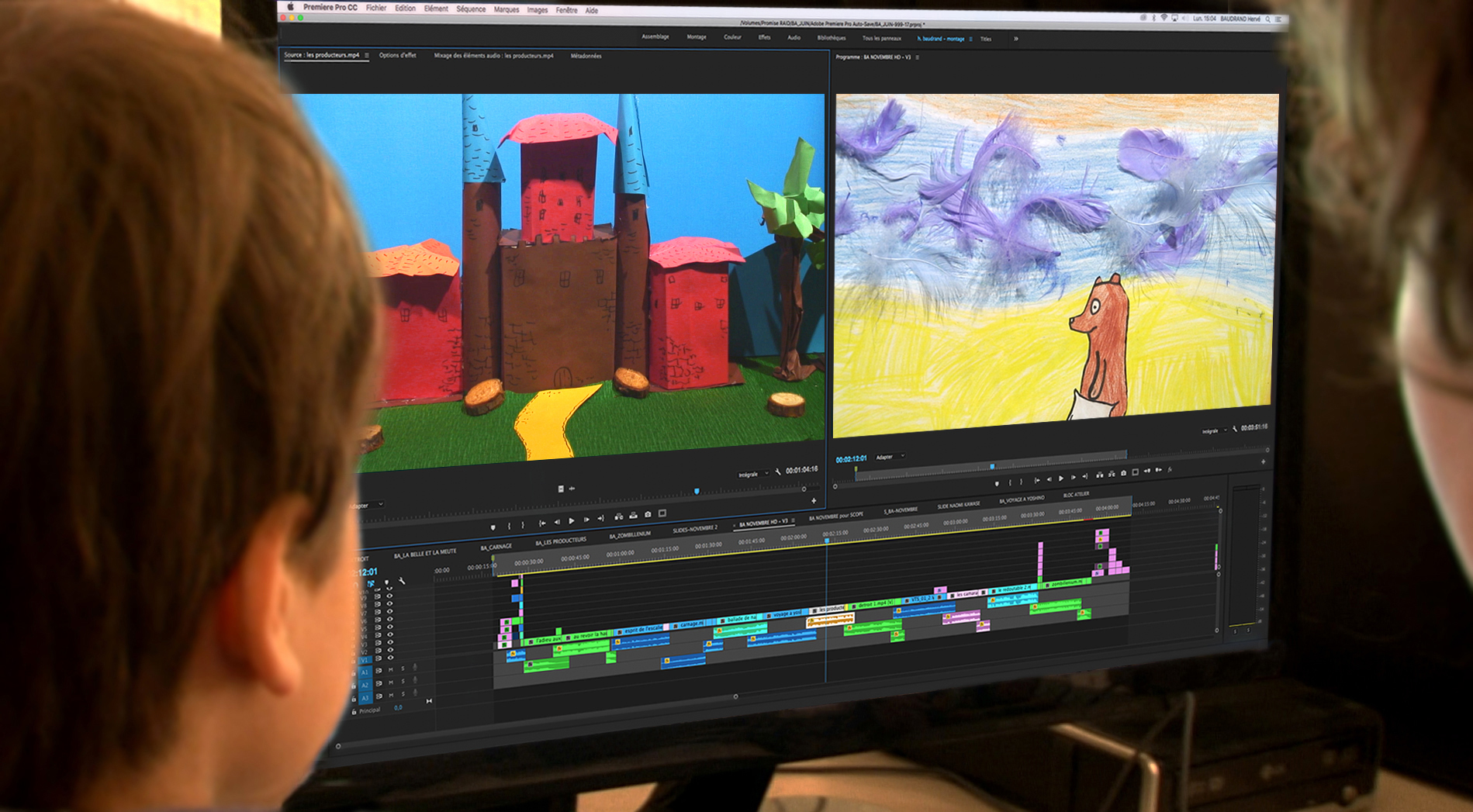Toggle fx global mute in Program monitor
This screenshot has width=1473, height=812.
(1170, 469)
